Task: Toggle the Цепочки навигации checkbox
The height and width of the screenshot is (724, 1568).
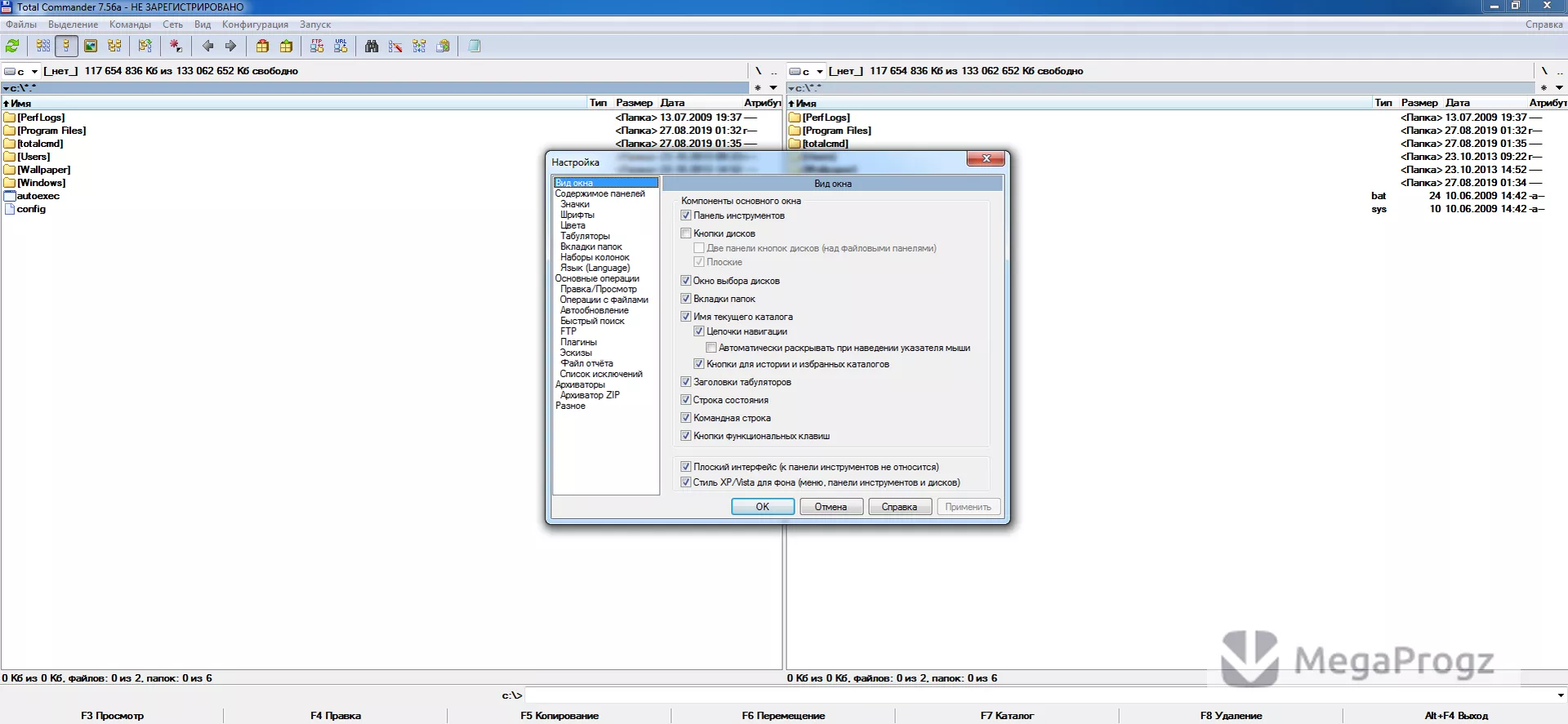Action: pos(699,331)
